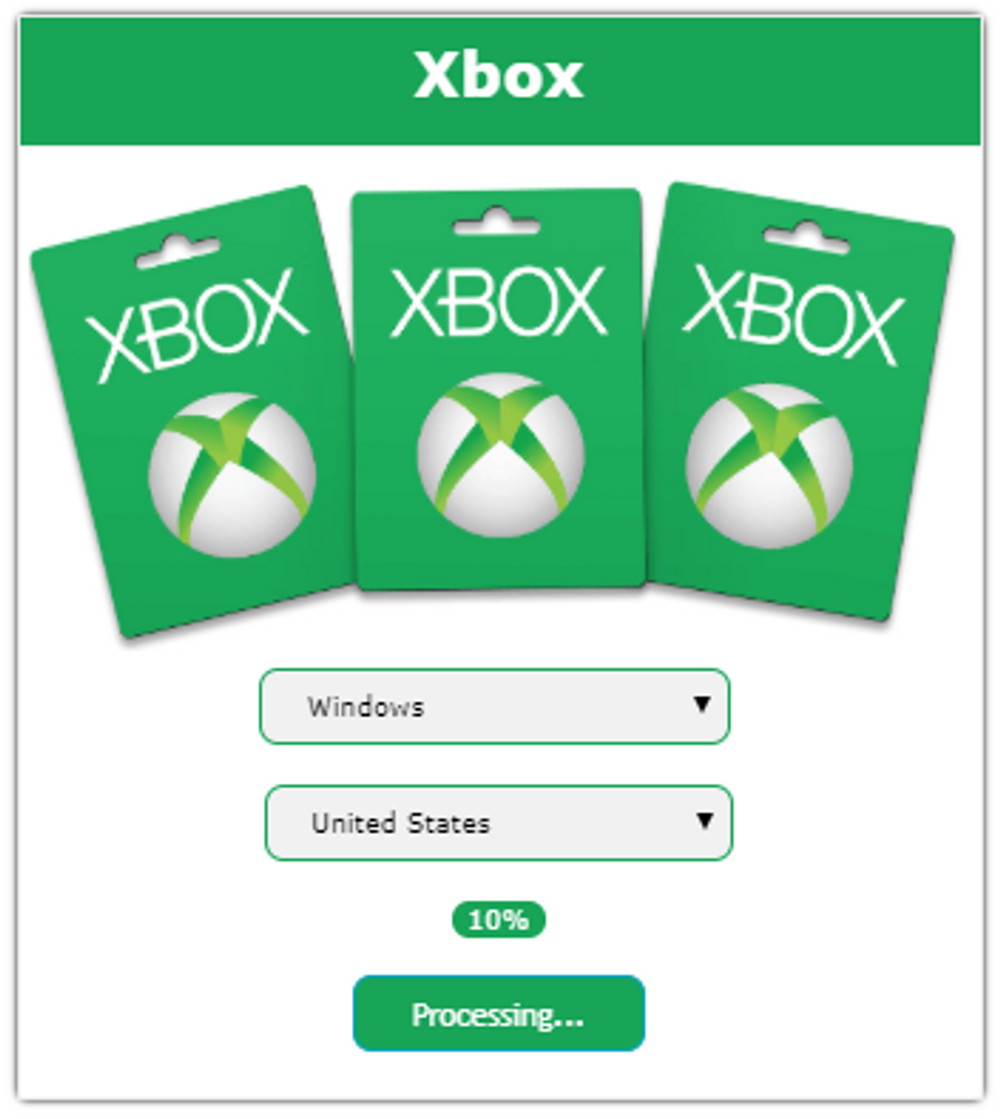1000x1119 pixels.
Task: Click the Processing... button
Action: pyautogui.click(x=499, y=1013)
